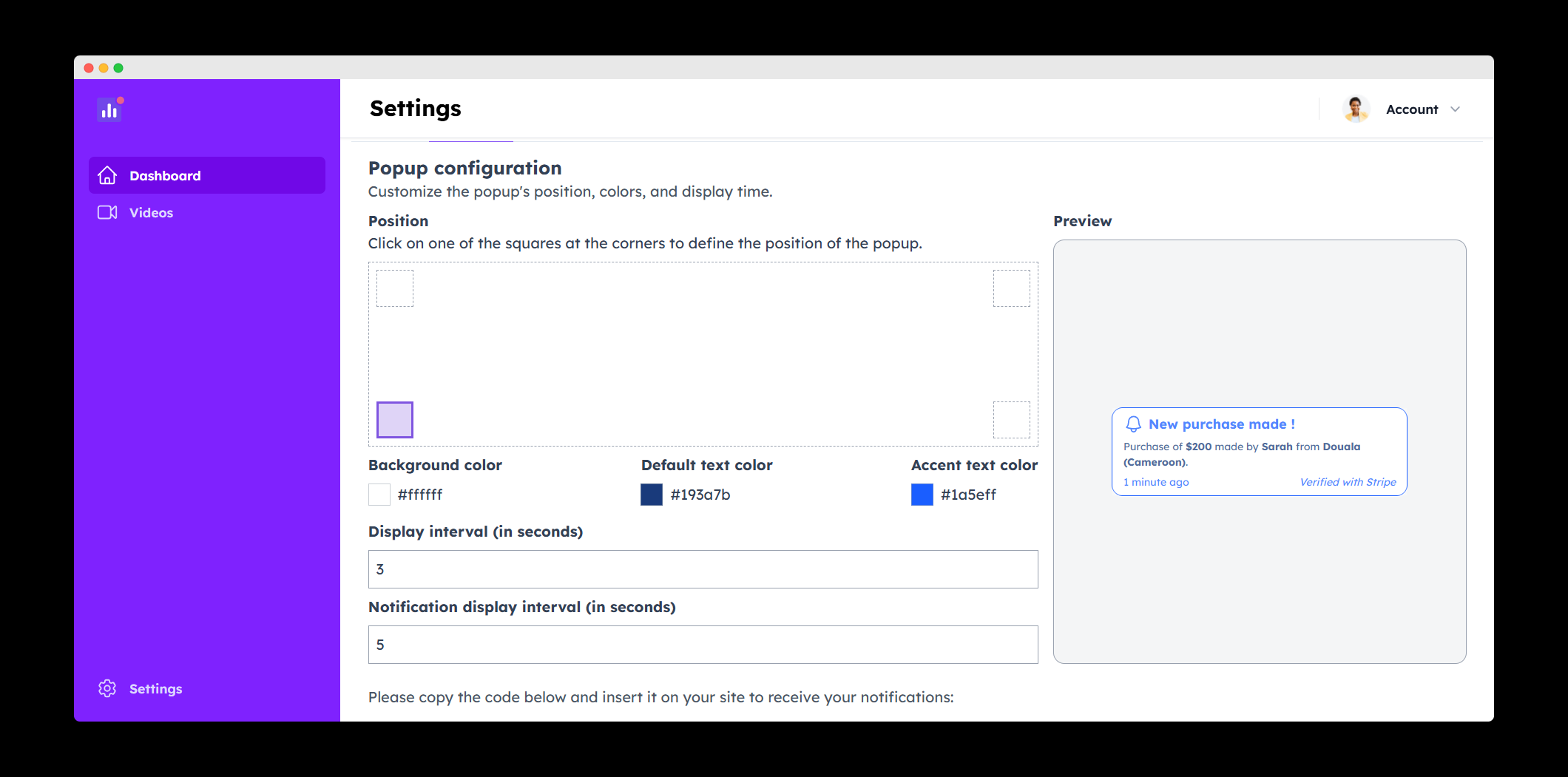
Task: Focus the Display interval input field
Action: [703, 569]
